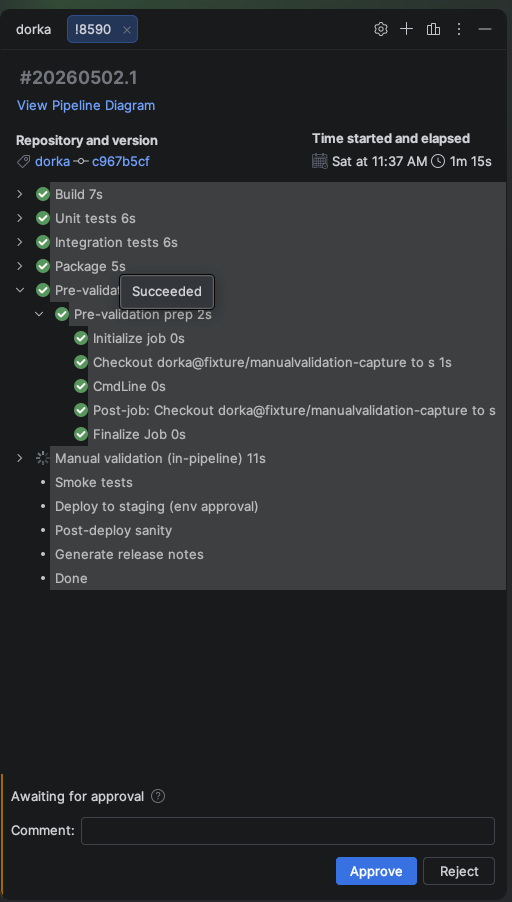Open the vertical three-dot options menu
Image resolution: width=512 pixels, height=902 pixels.
point(459,29)
